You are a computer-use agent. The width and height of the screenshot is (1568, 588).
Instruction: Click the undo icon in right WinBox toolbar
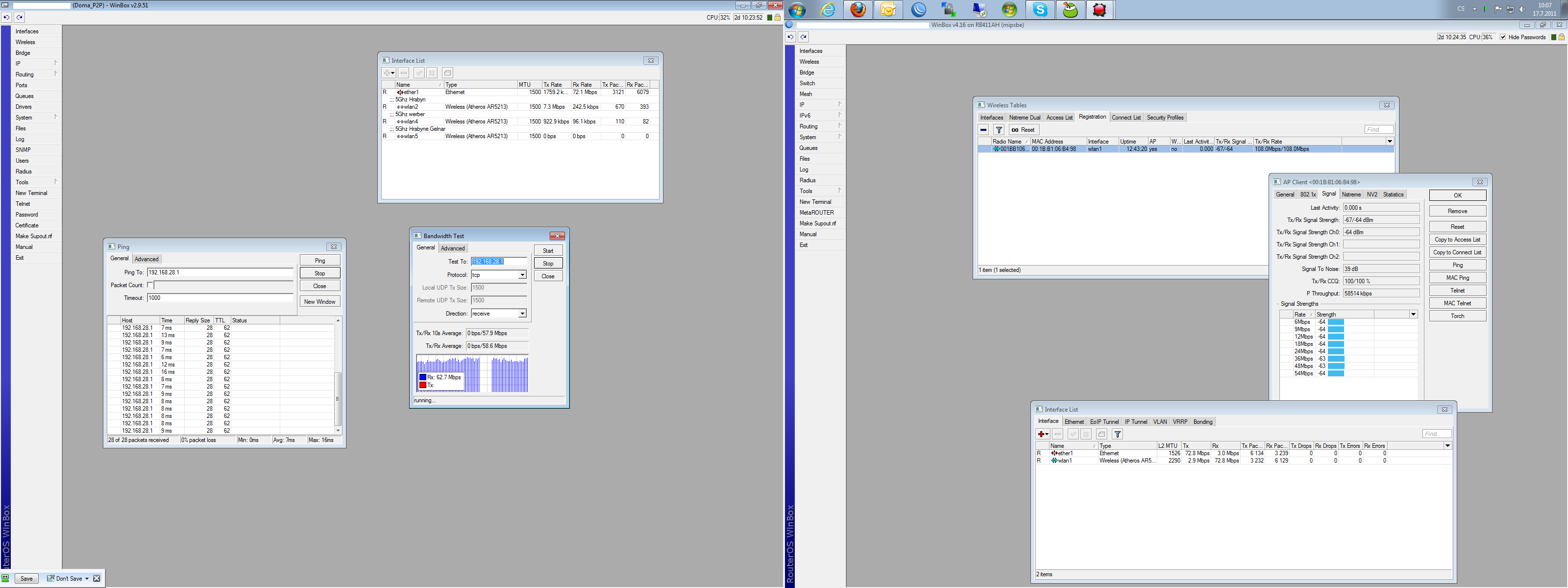point(790,37)
